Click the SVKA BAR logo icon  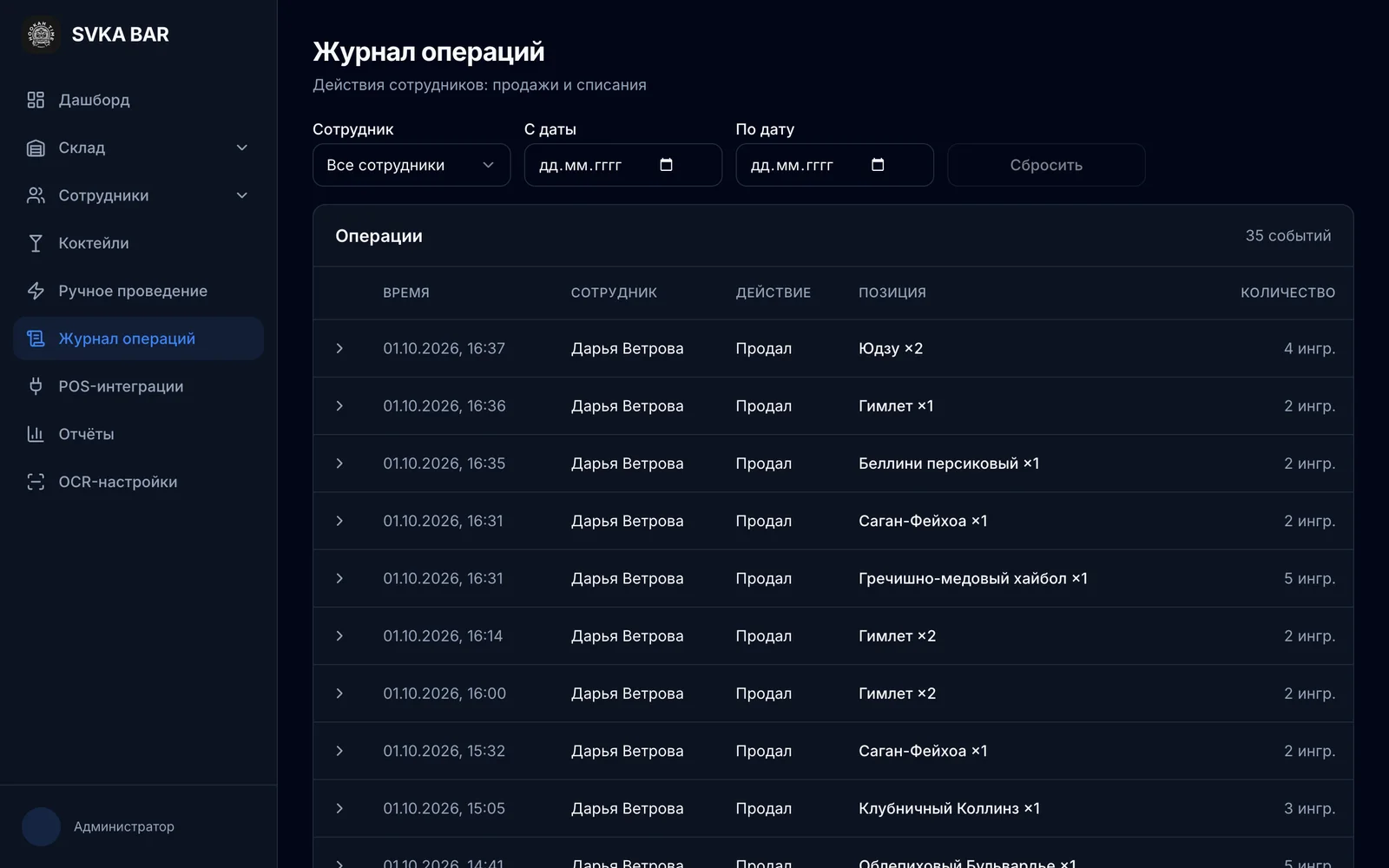pos(41,35)
